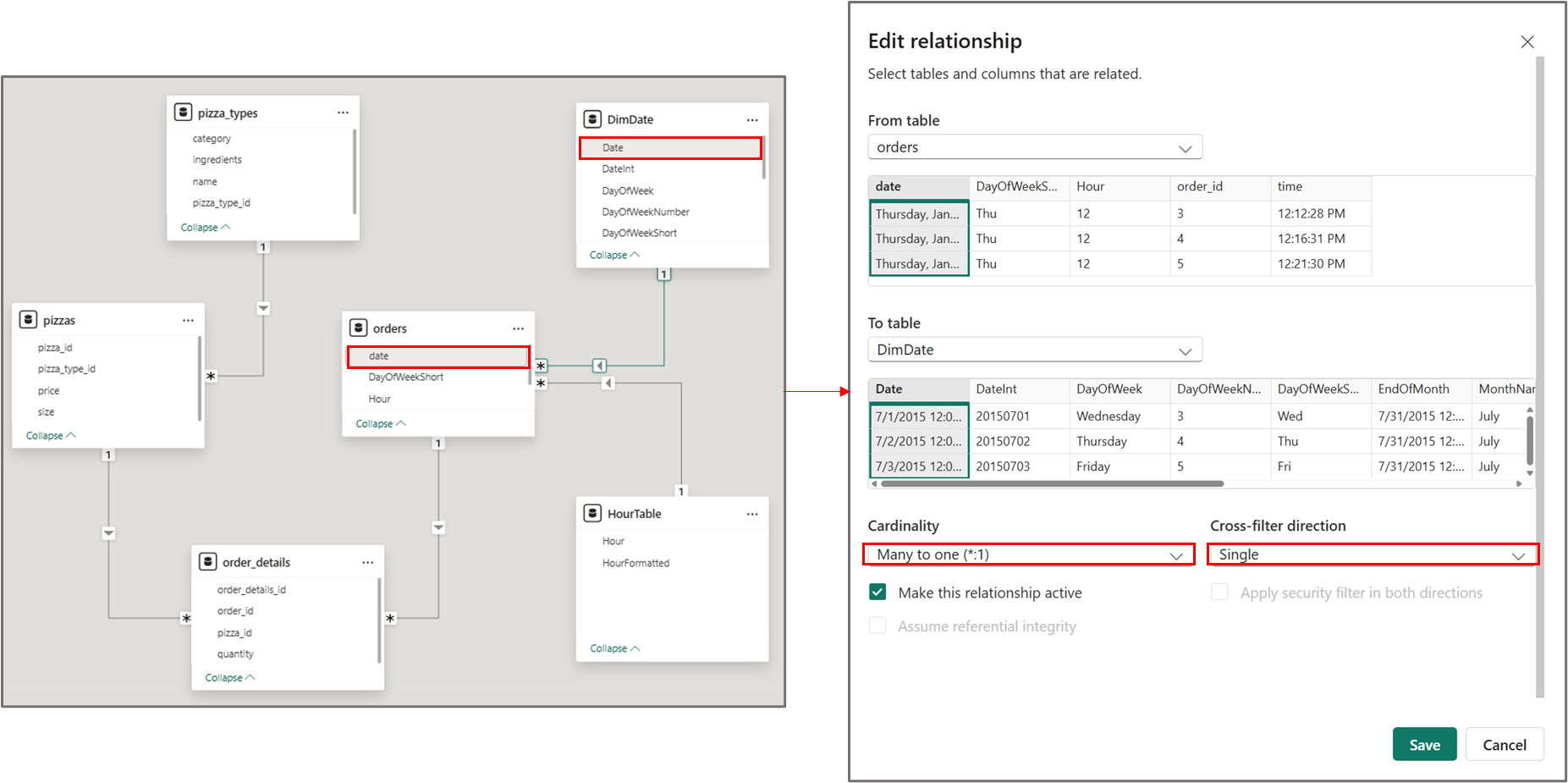Open the order_details table ellipsis menu

[367, 562]
